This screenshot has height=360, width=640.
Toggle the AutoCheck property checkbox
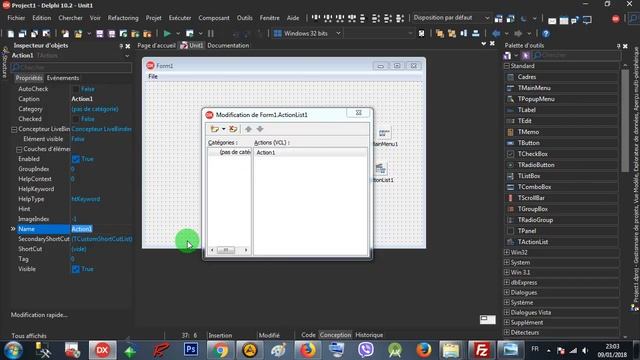click(x=76, y=89)
